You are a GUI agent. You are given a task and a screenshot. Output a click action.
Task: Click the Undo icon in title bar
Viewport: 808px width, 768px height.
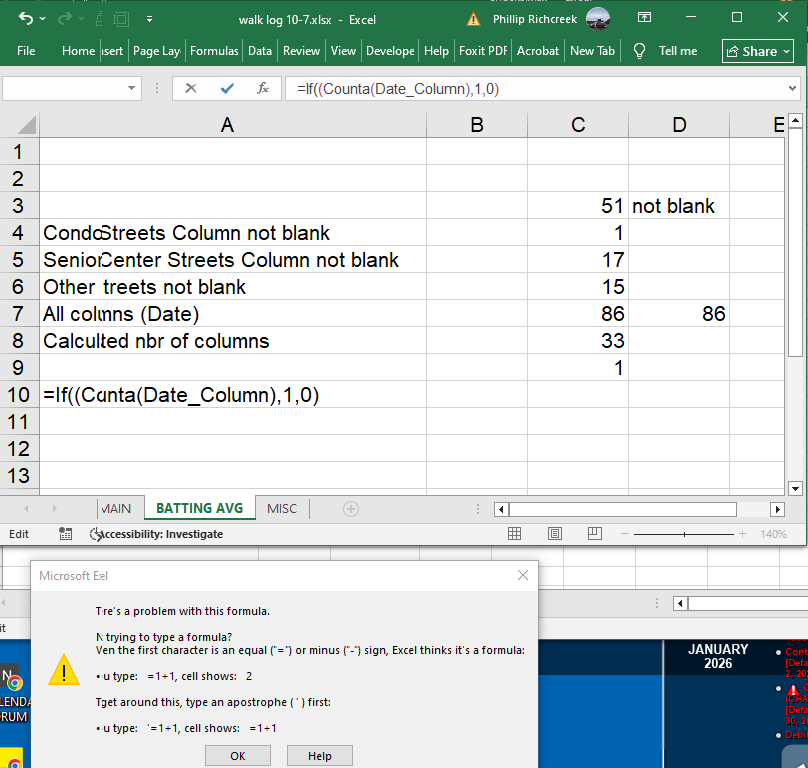[x=26, y=19]
